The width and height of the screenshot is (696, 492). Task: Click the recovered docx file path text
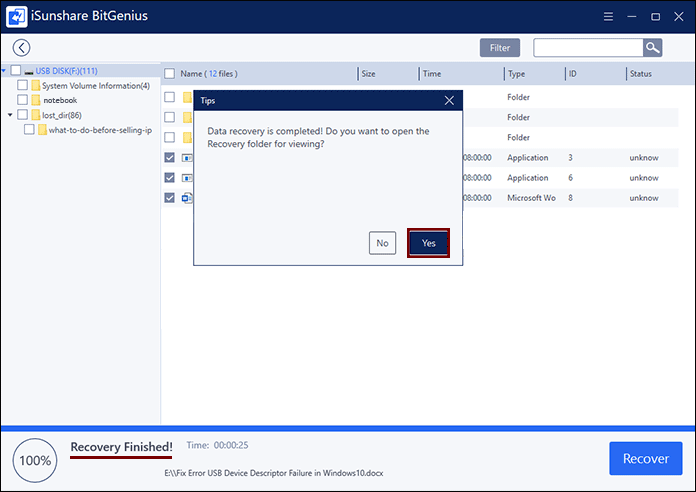pos(273,473)
